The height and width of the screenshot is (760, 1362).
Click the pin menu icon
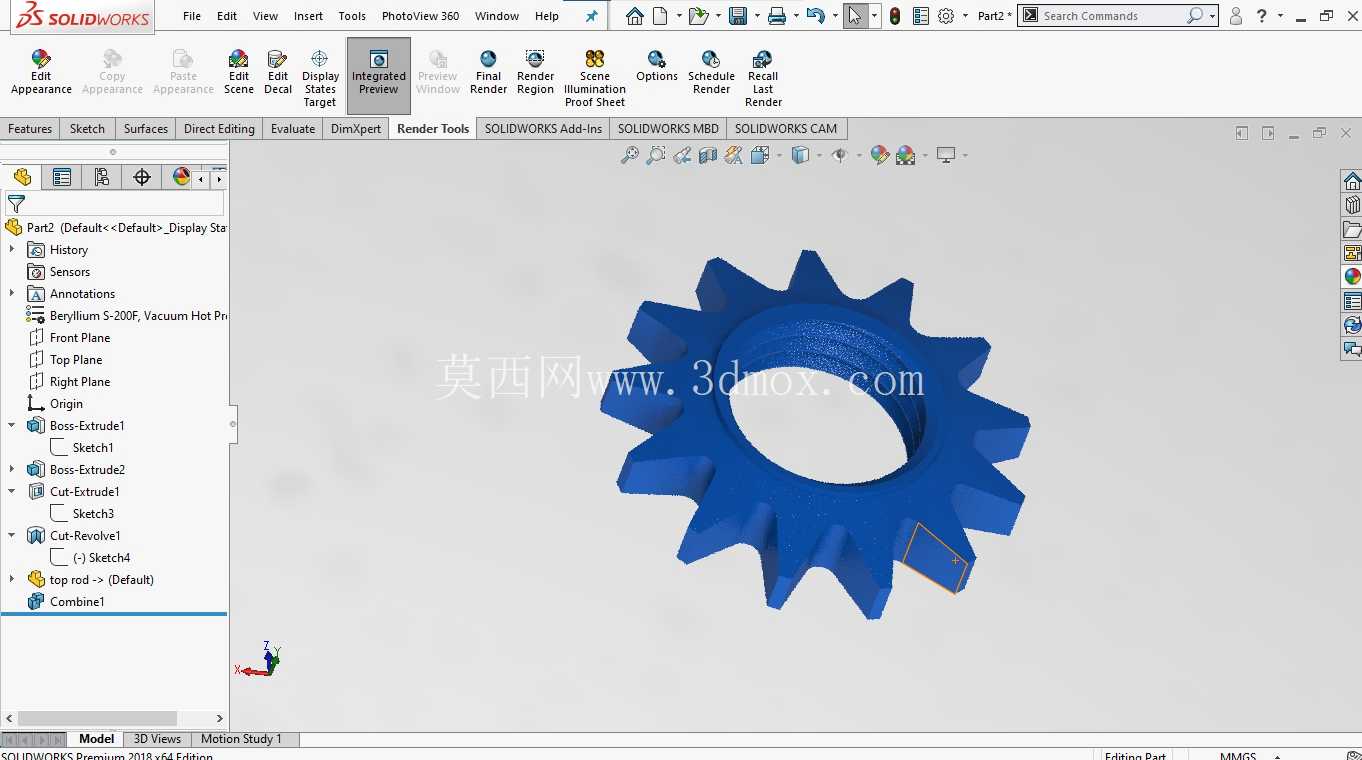tap(591, 16)
